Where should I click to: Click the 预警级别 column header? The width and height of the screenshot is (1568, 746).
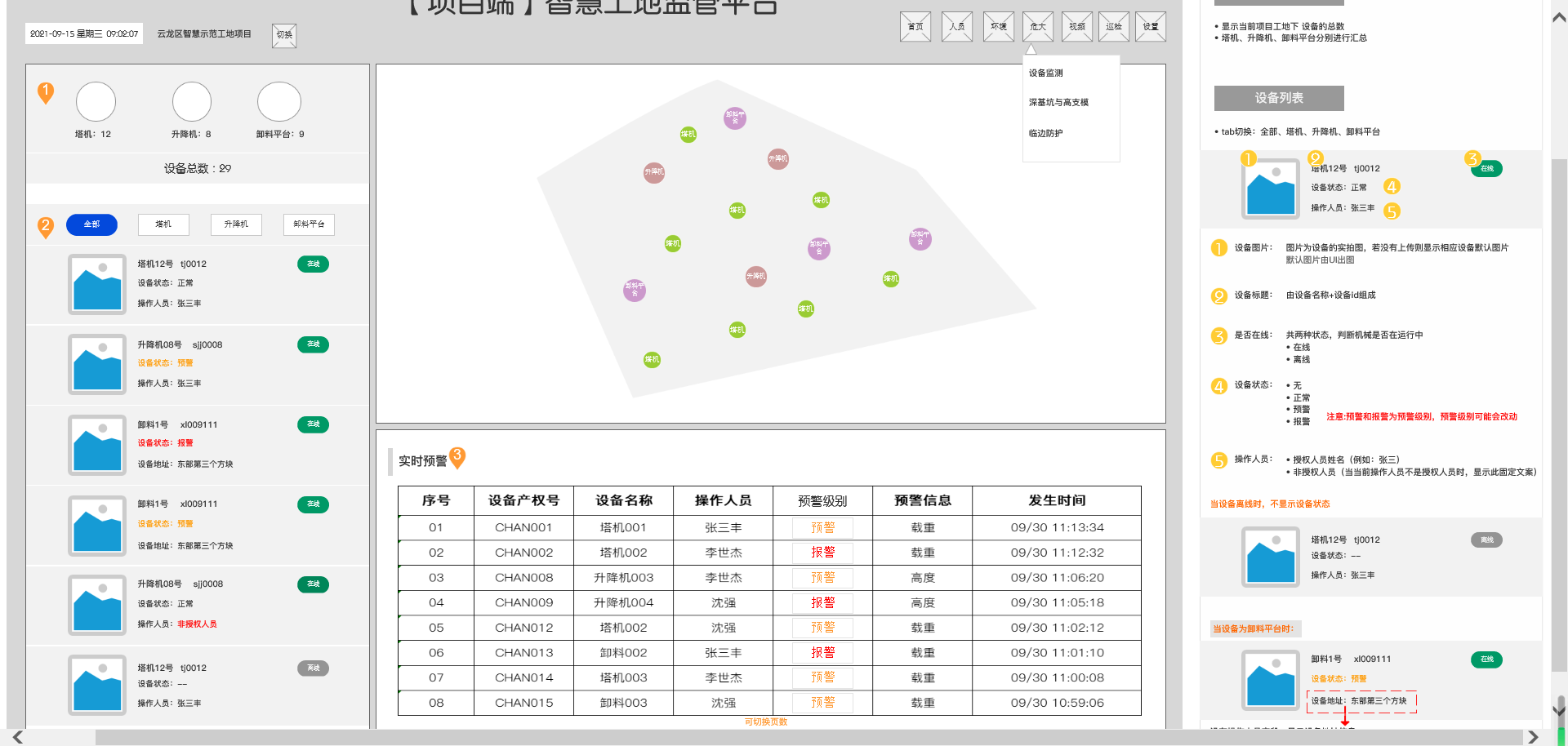click(x=822, y=500)
